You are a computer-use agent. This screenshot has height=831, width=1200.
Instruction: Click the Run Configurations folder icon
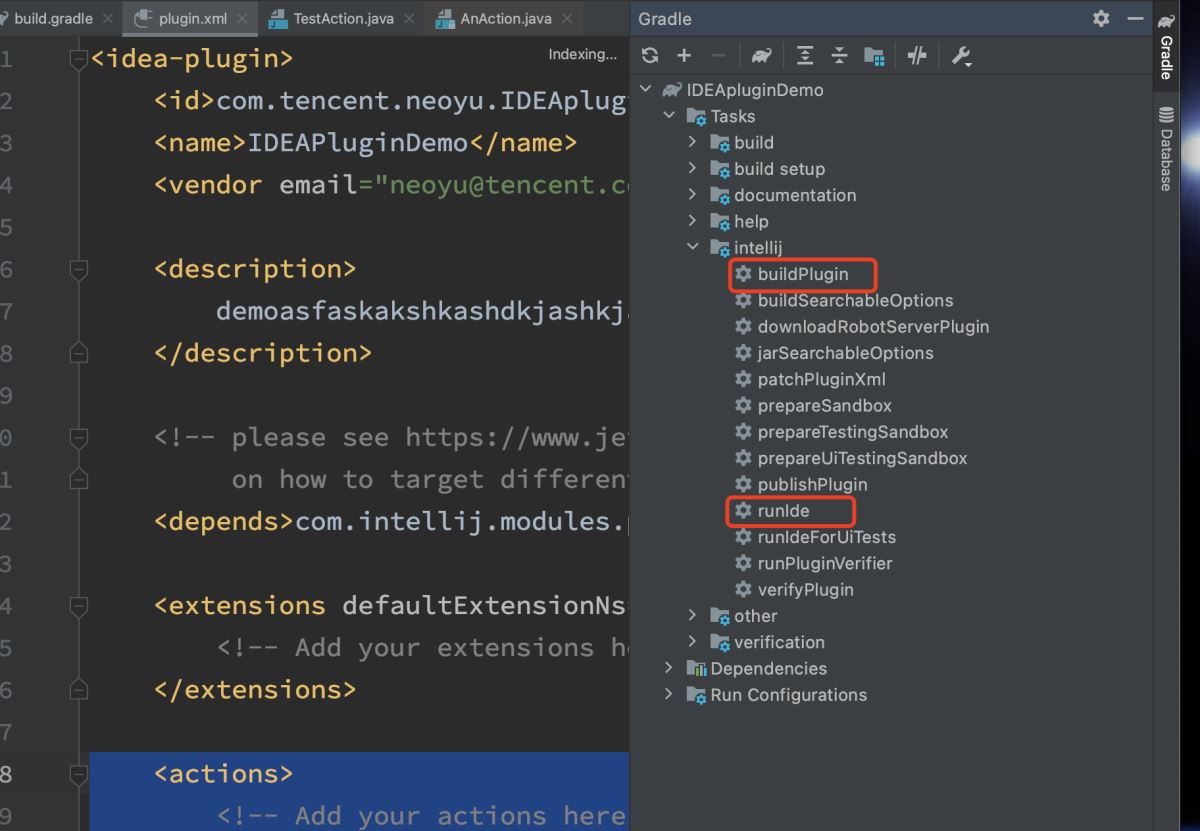click(696, 694)
